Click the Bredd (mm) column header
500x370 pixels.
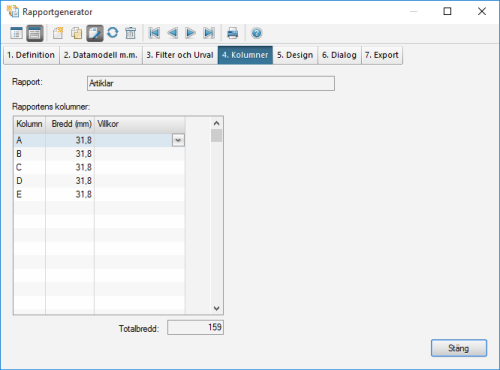(x=70, y=124)
